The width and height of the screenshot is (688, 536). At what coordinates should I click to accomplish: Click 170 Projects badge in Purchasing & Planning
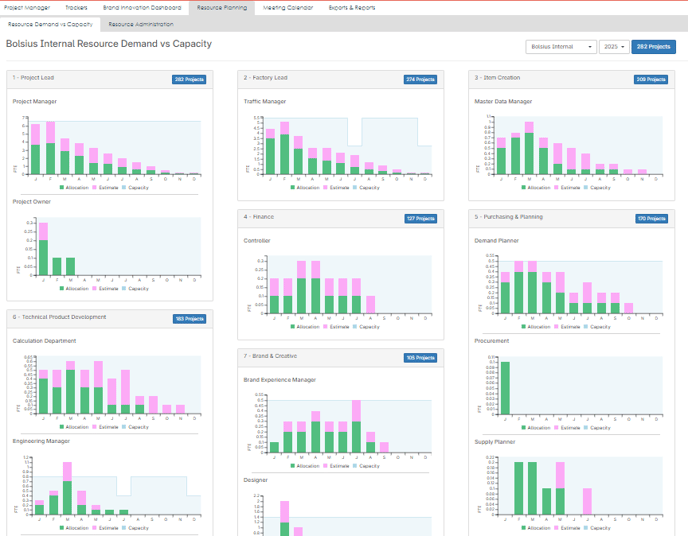point(652,218)
